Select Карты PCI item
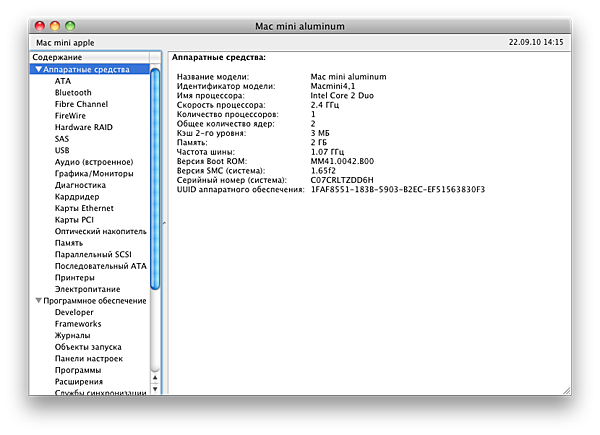 (74, 220)
